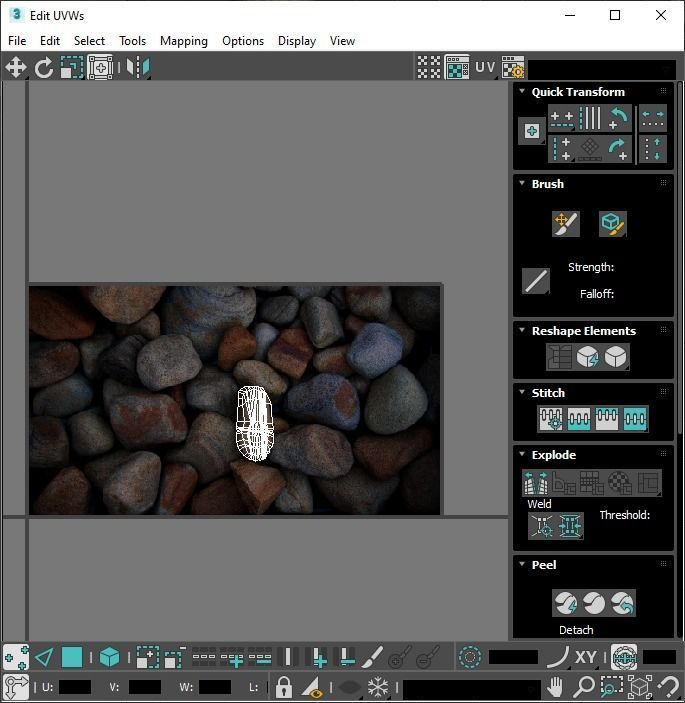Collapse the Quick Transform rollout
The width and height of the screenshot is (685, 703).
[x=522, y=91]
